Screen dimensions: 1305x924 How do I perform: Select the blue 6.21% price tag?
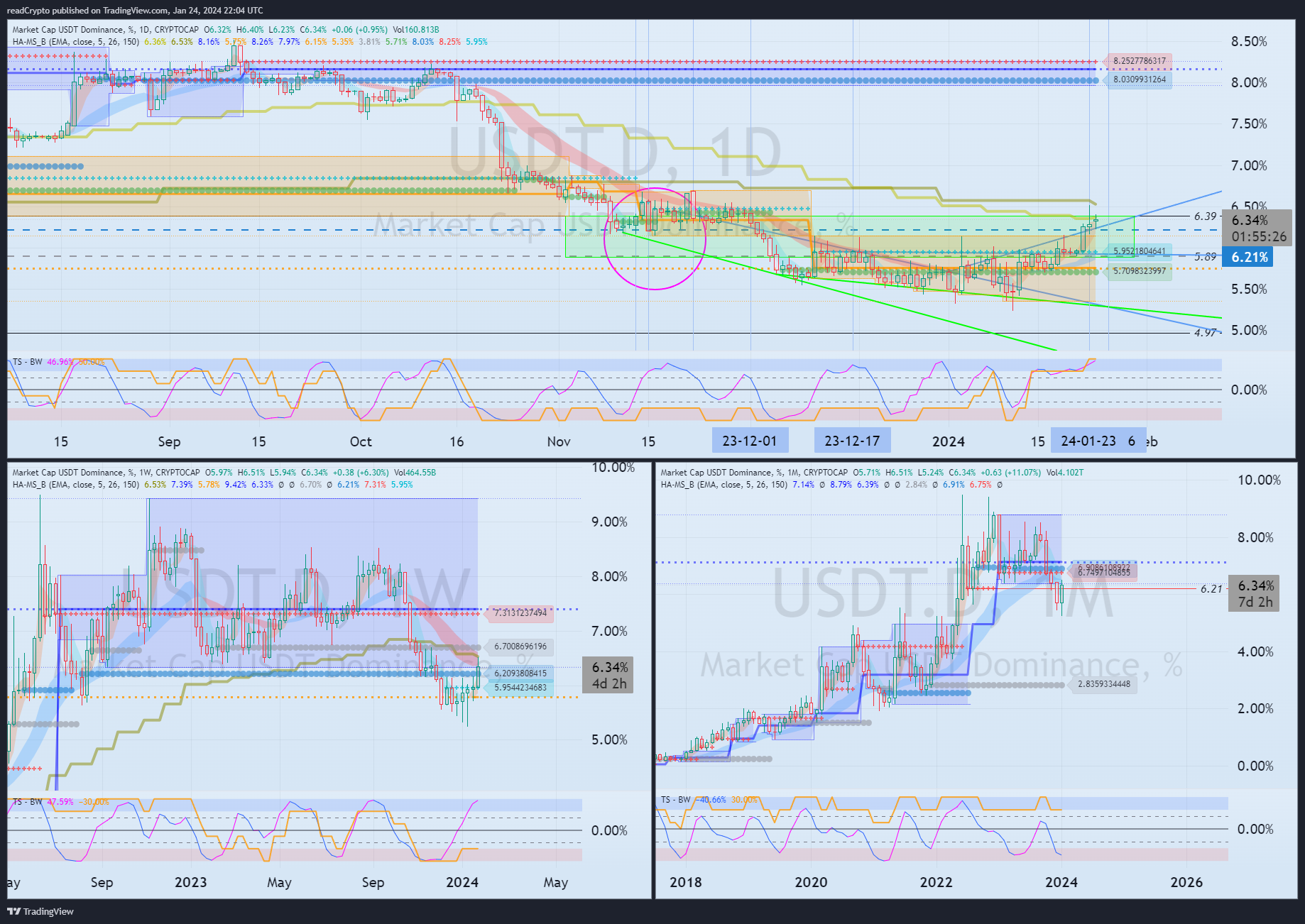[x=1249, y=257]
